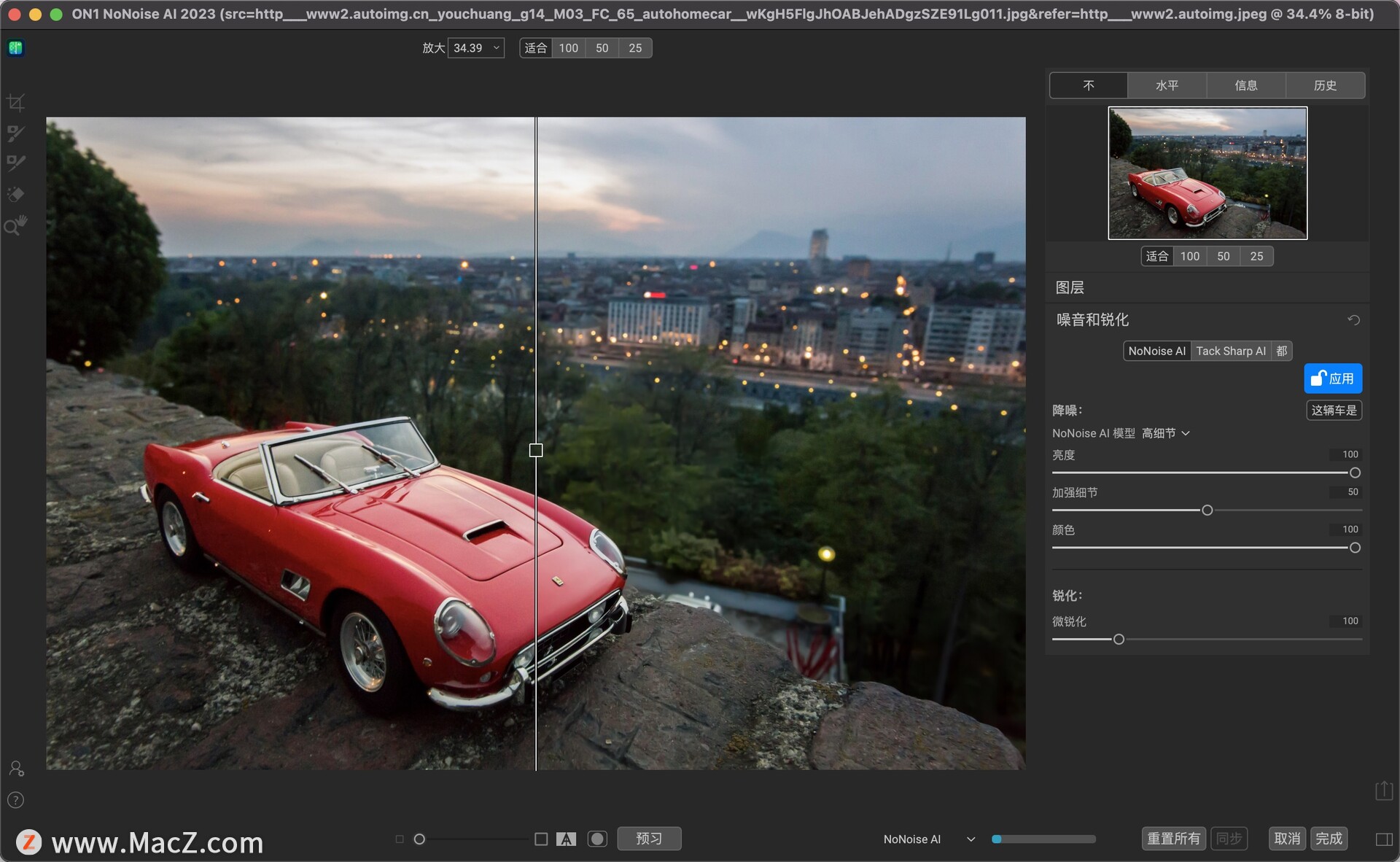Select the Tack Sharp AI mode
Screen dimensions: 1400x862
click(1231, 351)
